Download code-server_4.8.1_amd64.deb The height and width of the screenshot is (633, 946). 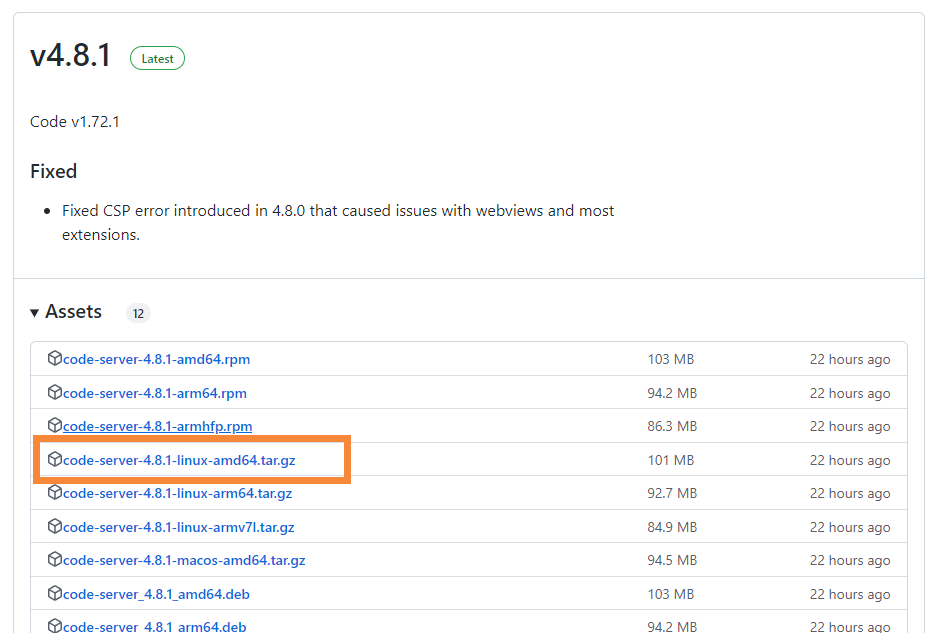click(156, 594)
